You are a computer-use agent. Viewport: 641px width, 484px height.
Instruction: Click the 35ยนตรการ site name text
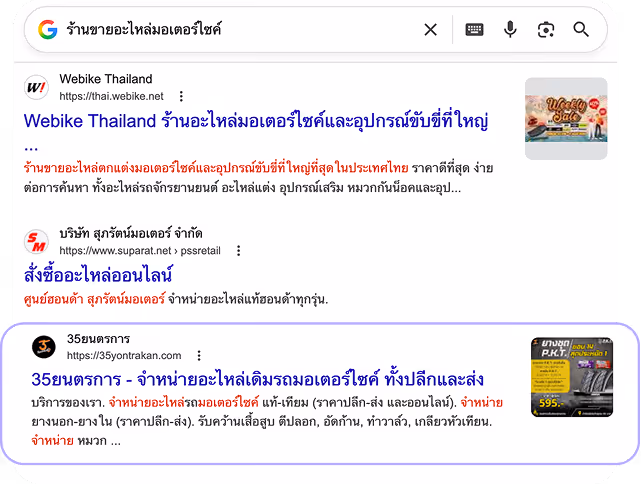click(99, 339)
